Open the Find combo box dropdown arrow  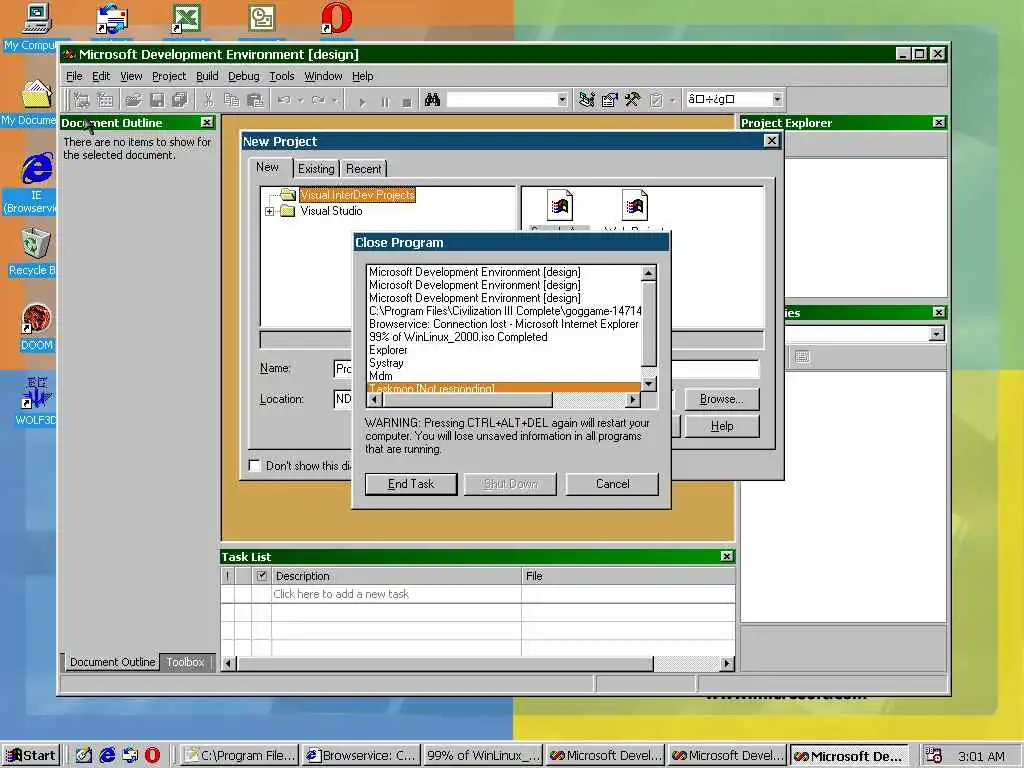pos(562,100)
